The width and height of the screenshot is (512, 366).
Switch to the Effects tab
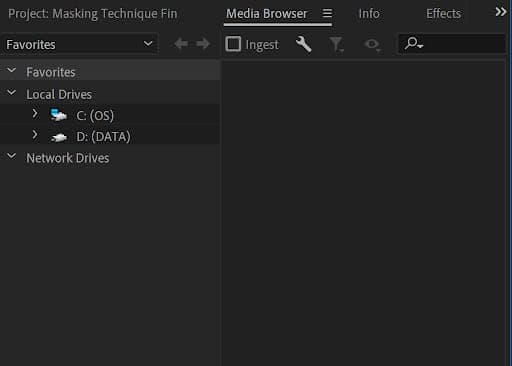click(x=443, y=14)
